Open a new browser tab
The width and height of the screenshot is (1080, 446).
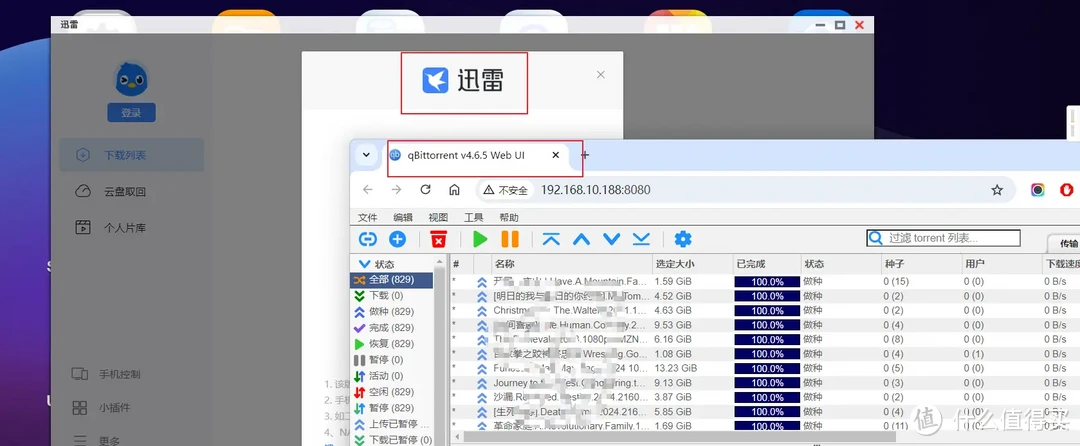(585, 155)
